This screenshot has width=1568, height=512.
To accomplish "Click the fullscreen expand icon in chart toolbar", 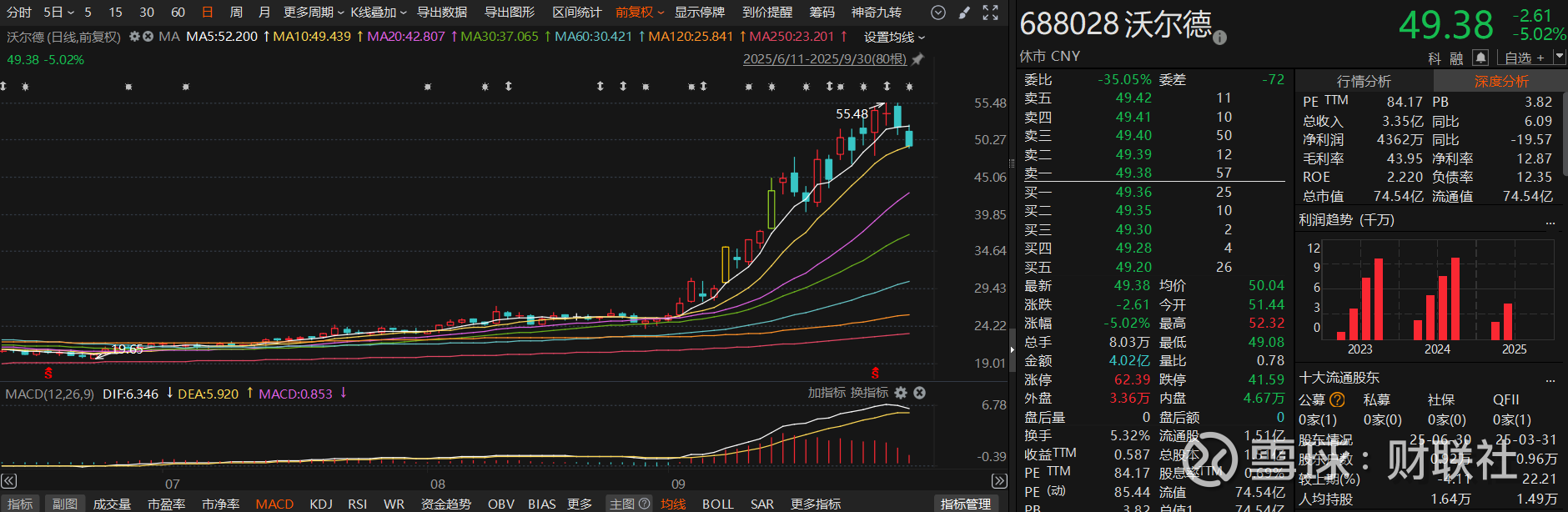I will tap(990, 13).
